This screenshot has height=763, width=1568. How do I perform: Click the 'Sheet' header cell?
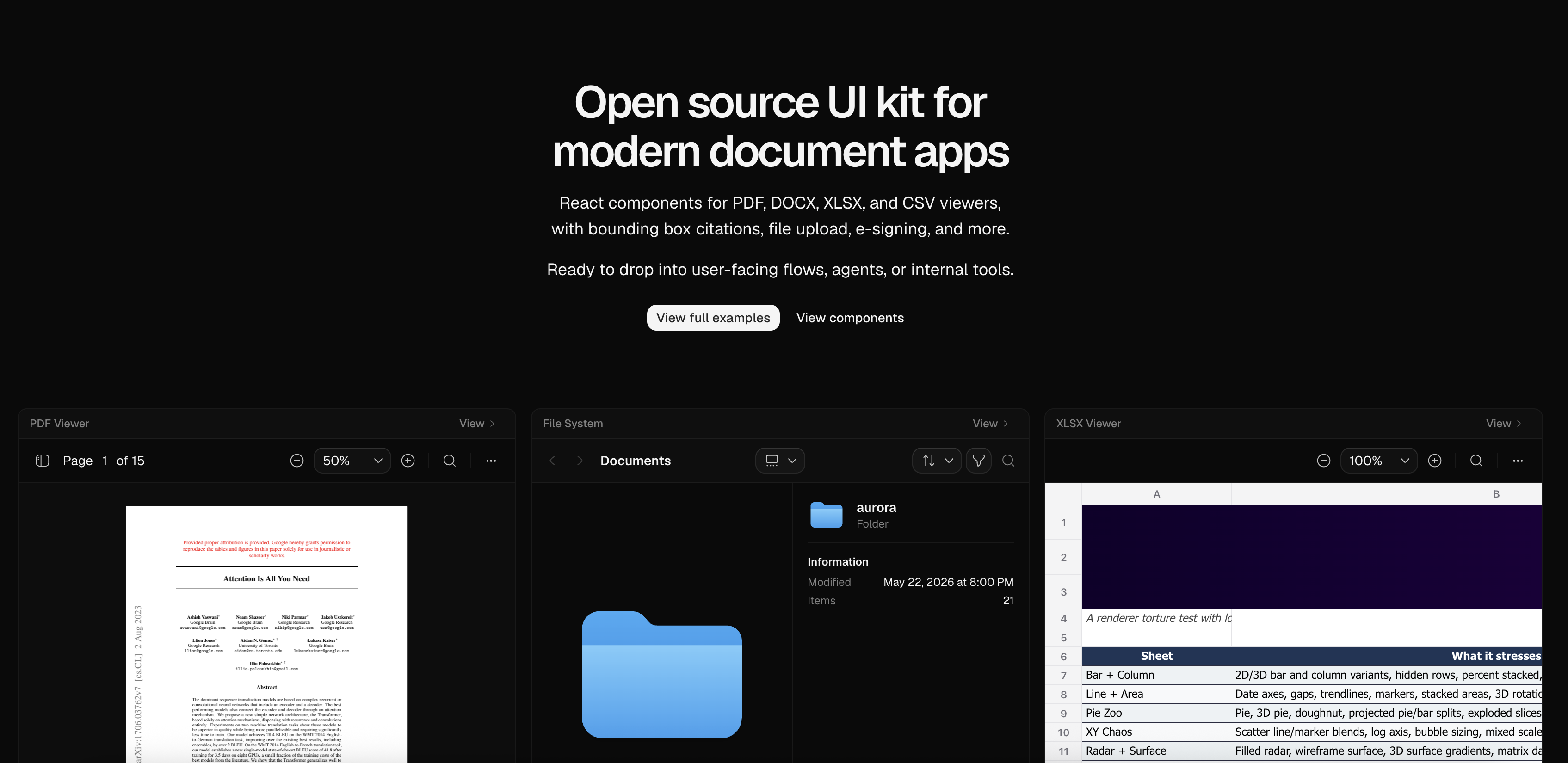[1156, 656]
